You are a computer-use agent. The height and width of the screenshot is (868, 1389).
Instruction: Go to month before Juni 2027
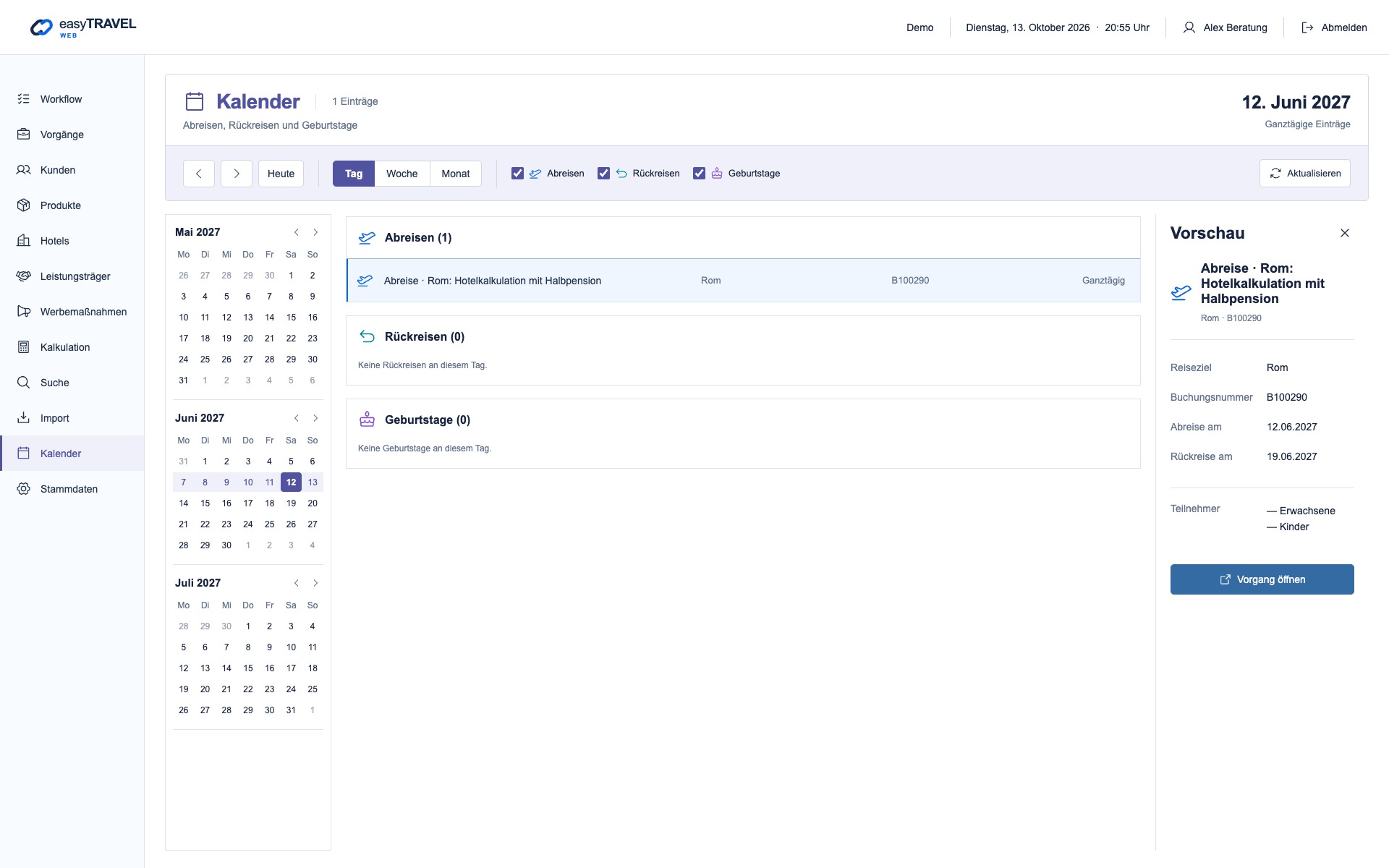(297, 418)
